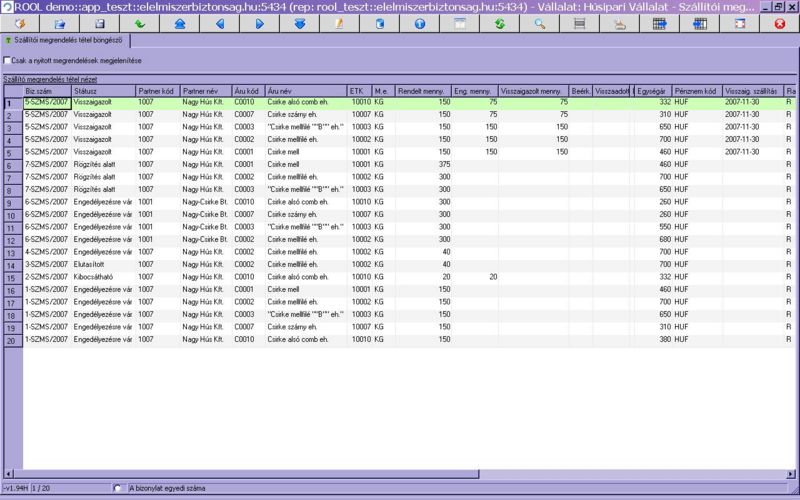
Task: Go to previous record with left arrow
Action: pos(219,23)
